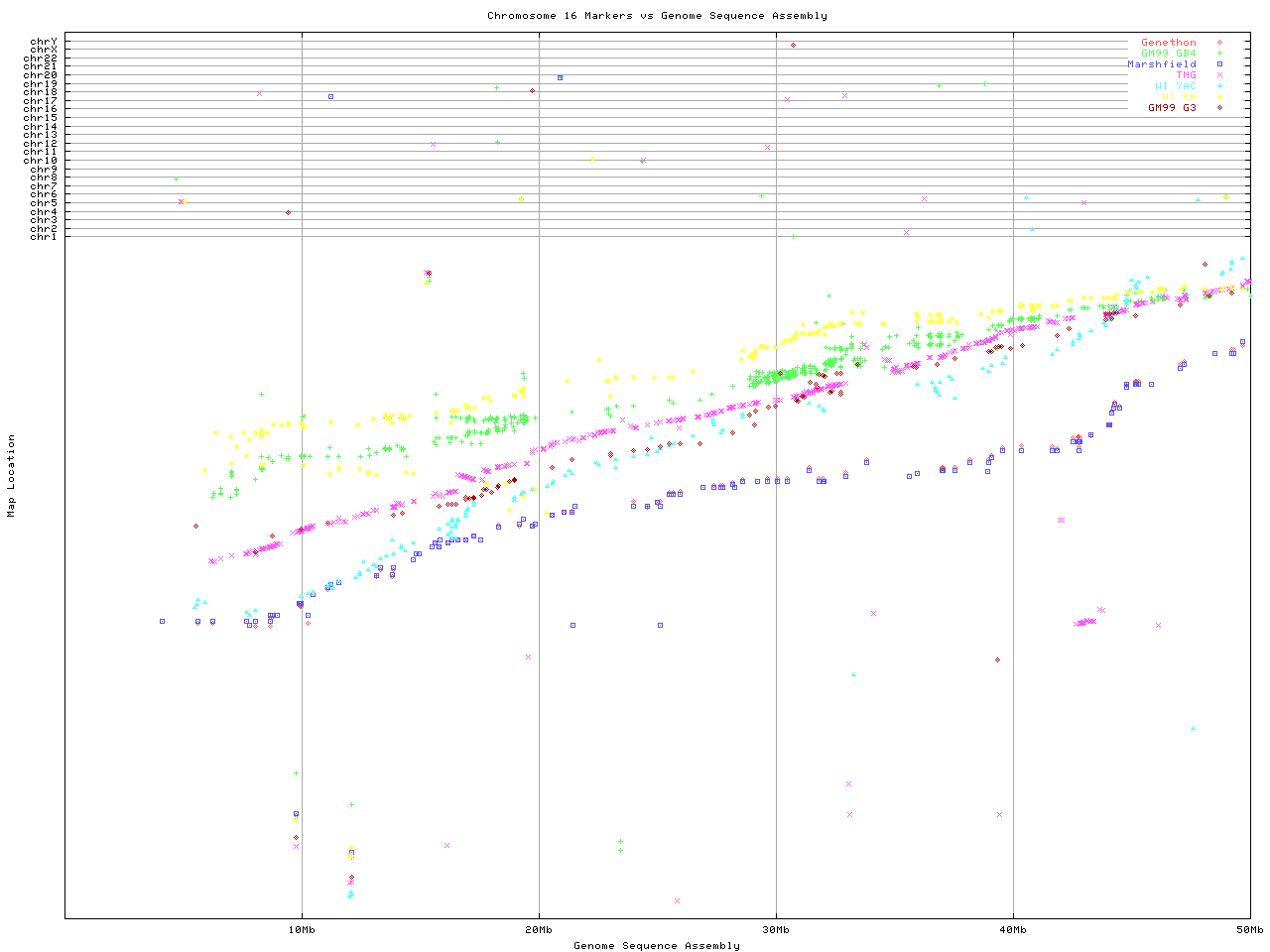Click the 'Genome Sequence Assembly' x-axis title

[x=657, y=945]
